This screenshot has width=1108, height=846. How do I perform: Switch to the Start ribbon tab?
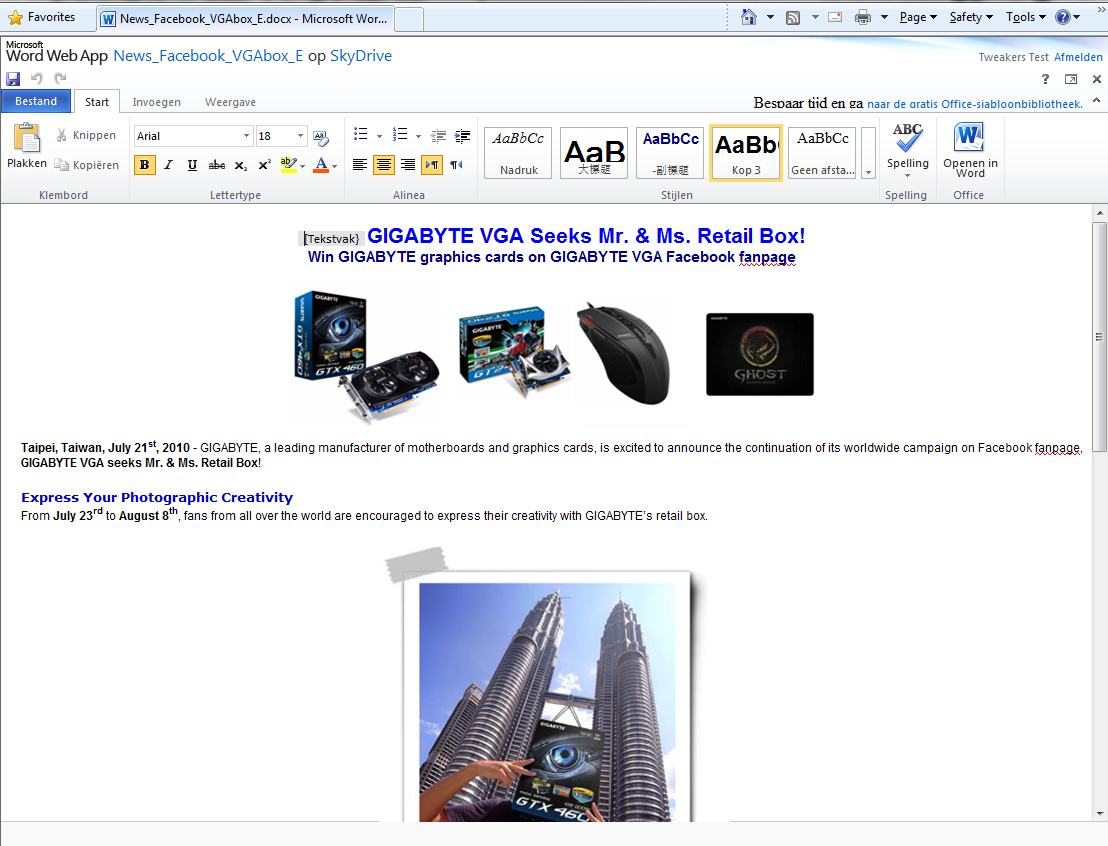point(97,102)
